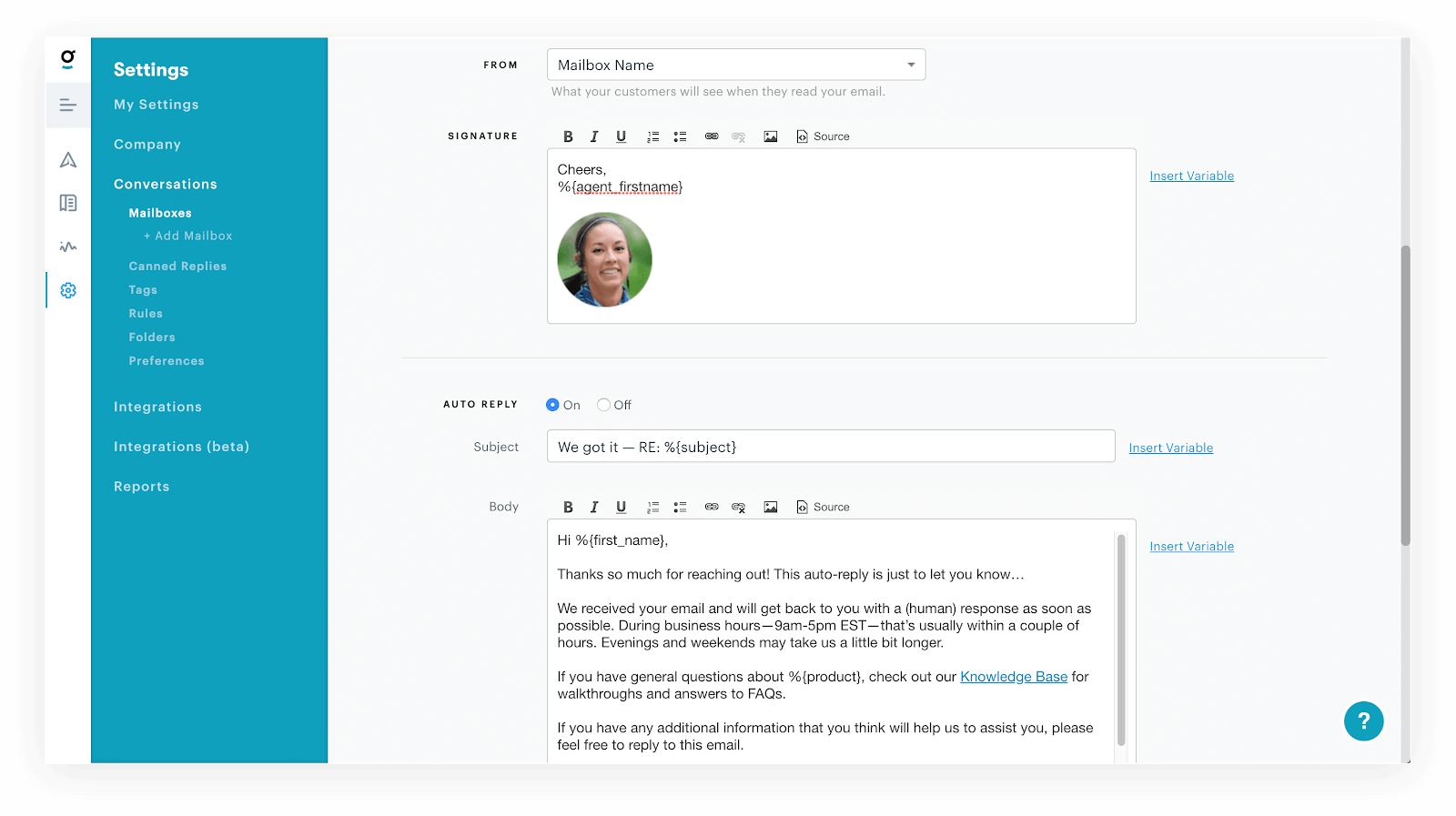Click Insert Variable next to Subject field

tap(1171, 448)
